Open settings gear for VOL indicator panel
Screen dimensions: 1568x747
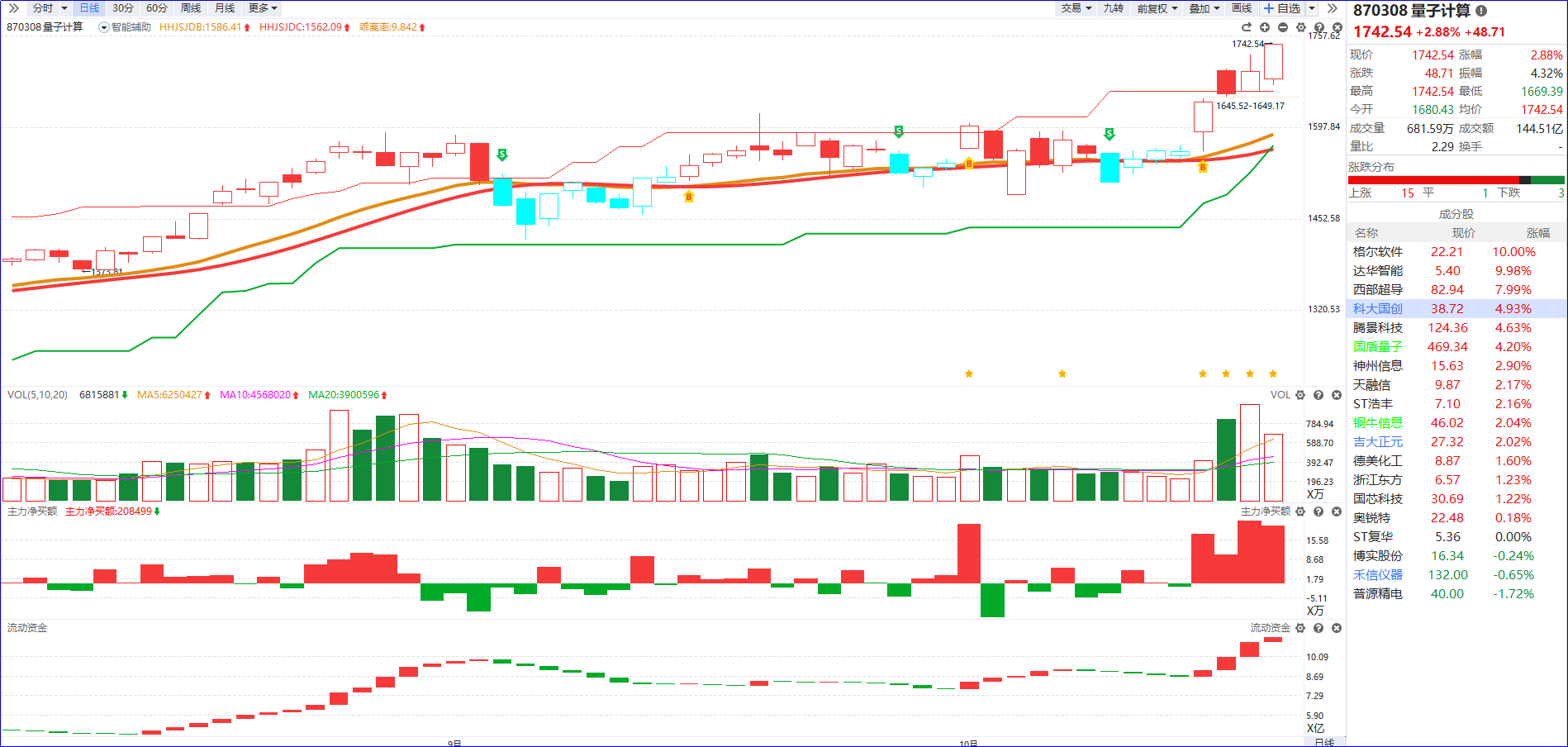tap(1300, 395)
